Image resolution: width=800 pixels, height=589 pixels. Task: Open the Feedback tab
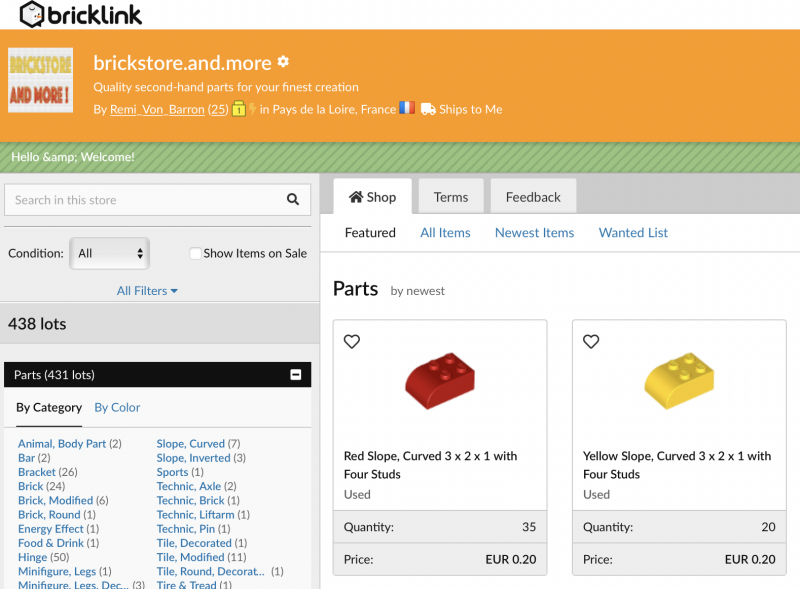533,197
